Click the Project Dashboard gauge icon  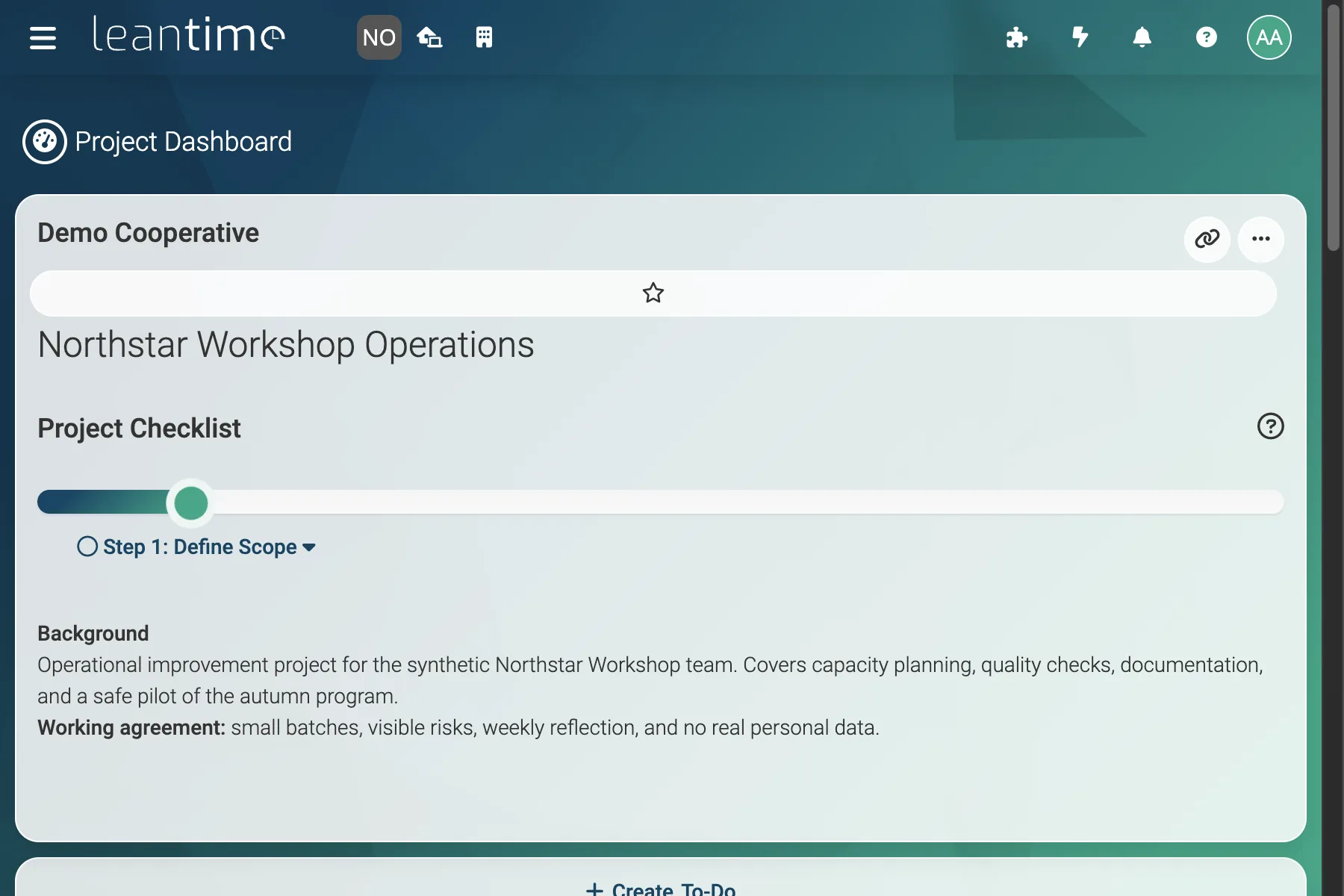coord(45,141)
